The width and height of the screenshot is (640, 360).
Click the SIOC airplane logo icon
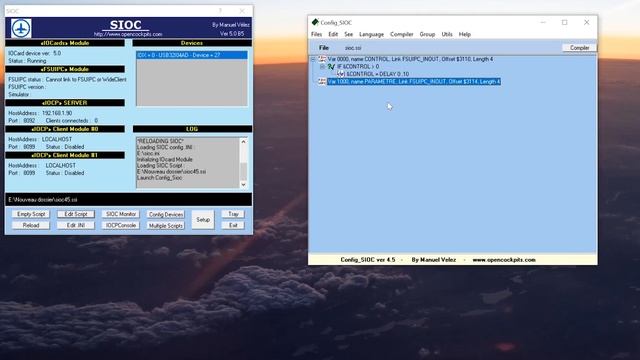(x=21, y=29)
